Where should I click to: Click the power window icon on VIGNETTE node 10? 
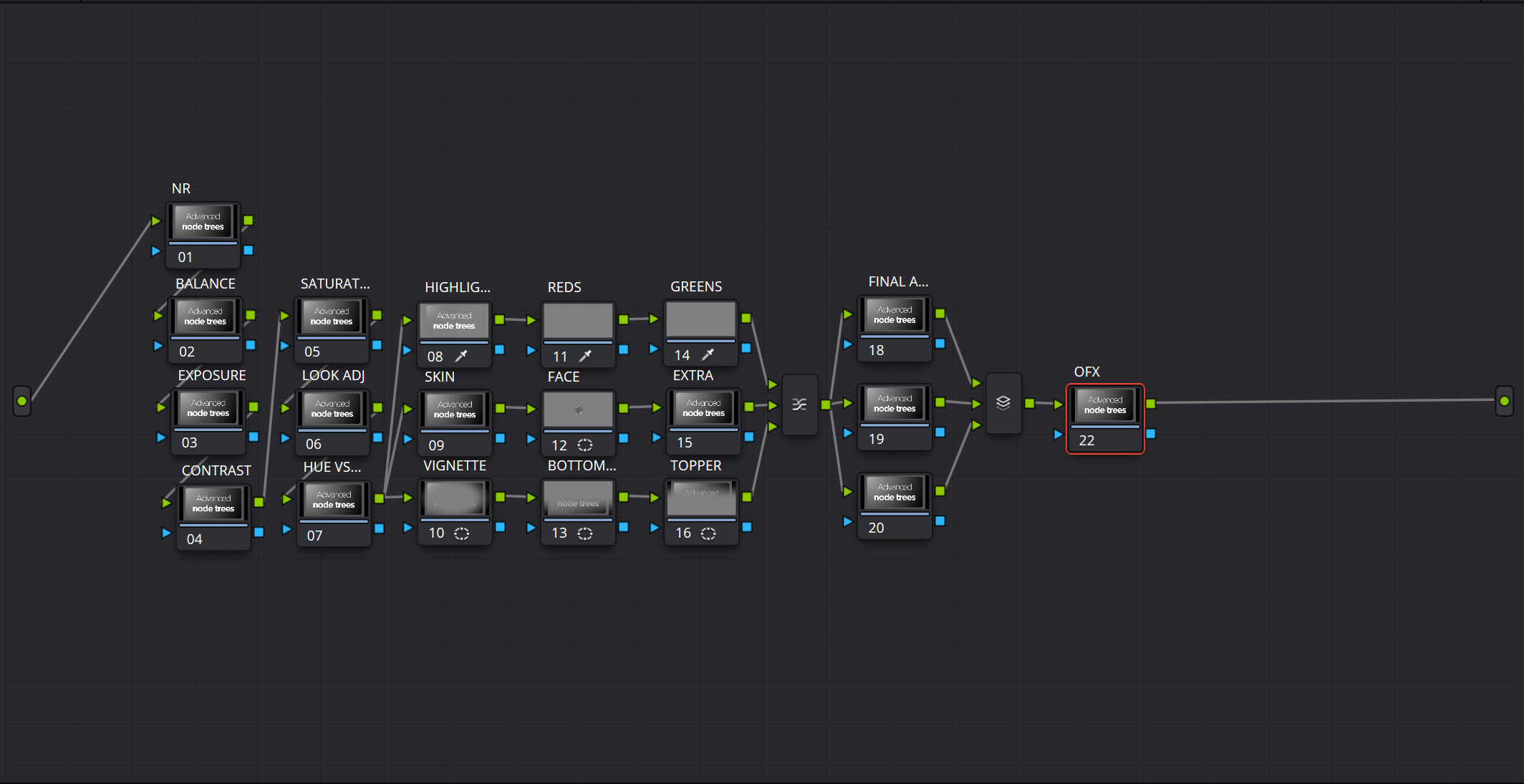[461, 533]
